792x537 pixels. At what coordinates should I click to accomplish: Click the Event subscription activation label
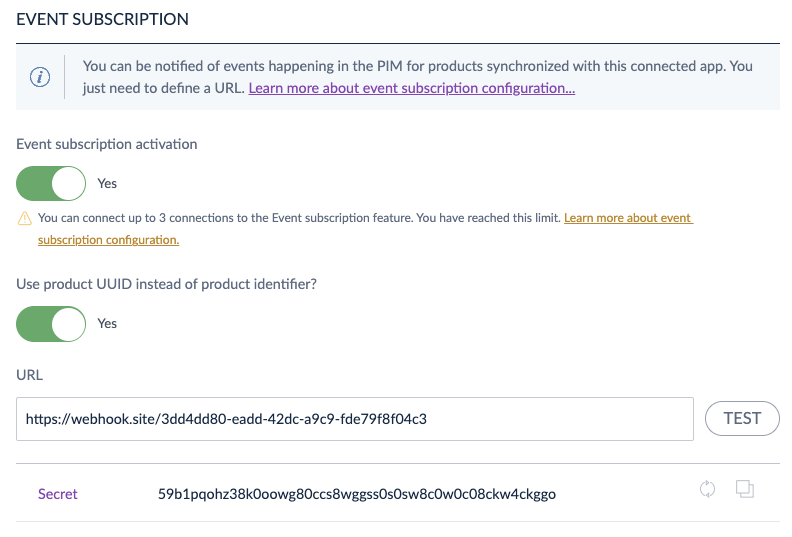(x=107, y=144)
